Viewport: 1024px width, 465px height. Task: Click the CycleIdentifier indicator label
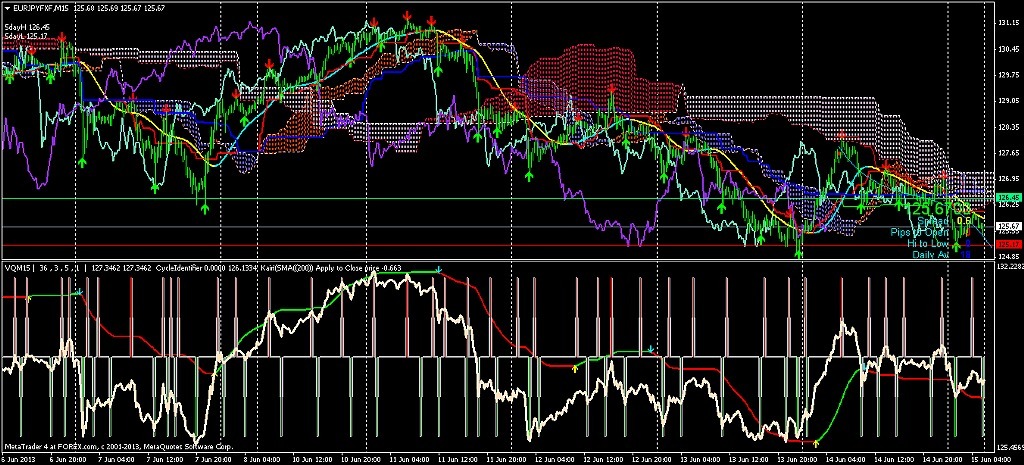click(179, 268)
